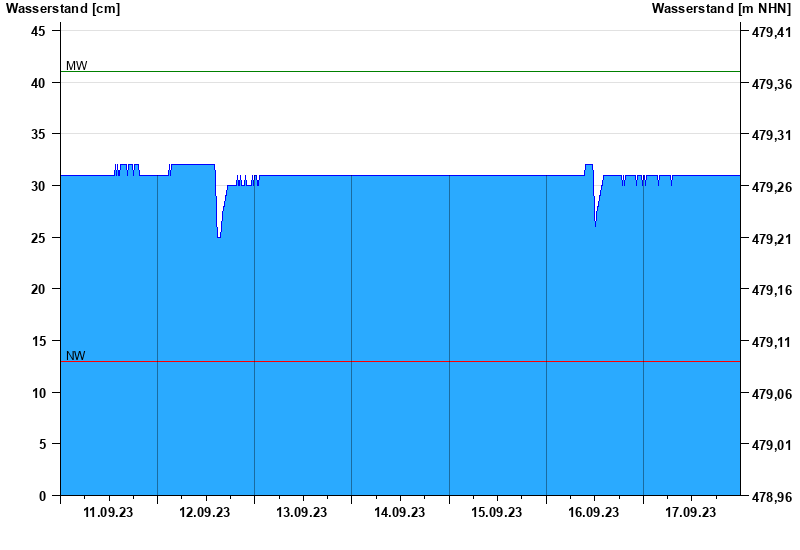This screenshot has height=550, width=800.
Task: Click the 479,26 value on right axis
Action: point(772,187)
